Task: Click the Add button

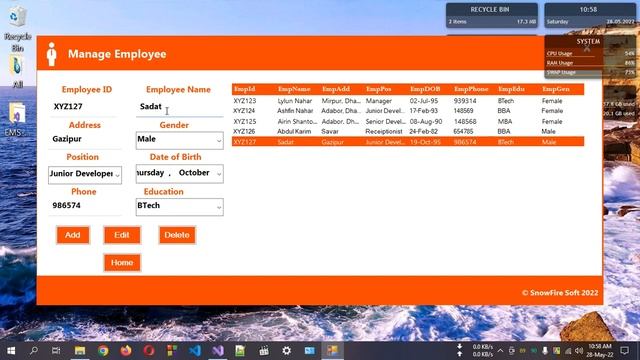Action: click(x=73, y=235)
